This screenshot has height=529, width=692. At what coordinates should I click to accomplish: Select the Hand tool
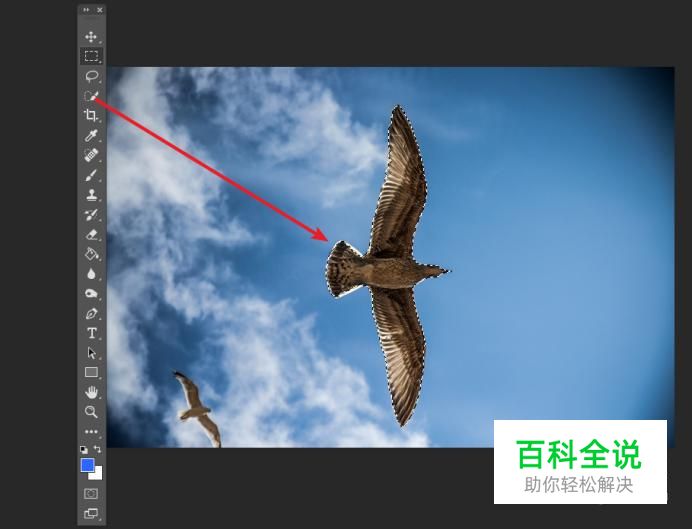[x=91, y=392]
